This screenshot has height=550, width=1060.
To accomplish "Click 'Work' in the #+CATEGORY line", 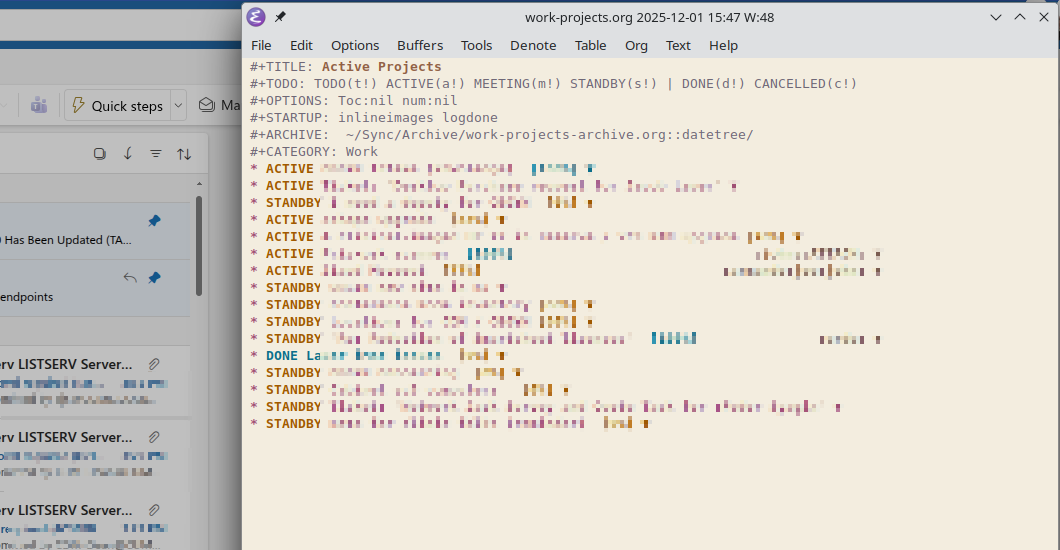I will click(x=362, y=151).
